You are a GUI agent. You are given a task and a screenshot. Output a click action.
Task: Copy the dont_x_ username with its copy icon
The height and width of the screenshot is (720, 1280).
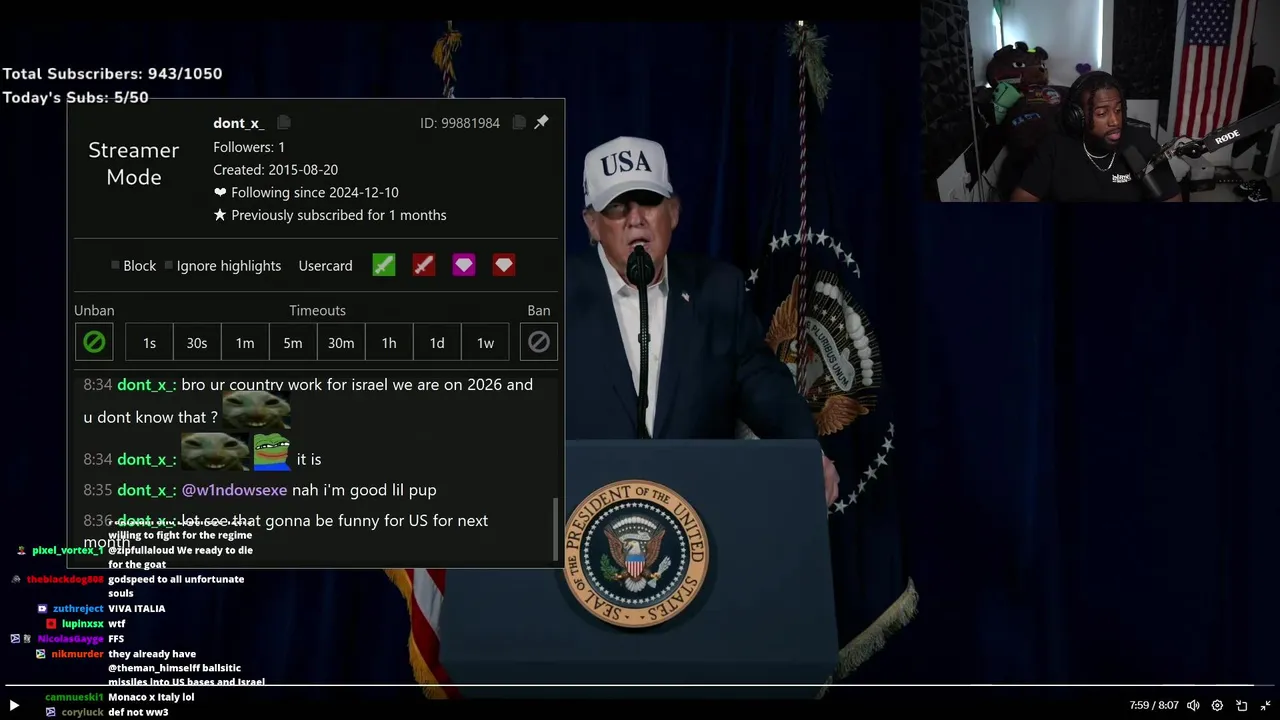click(284, 123)
